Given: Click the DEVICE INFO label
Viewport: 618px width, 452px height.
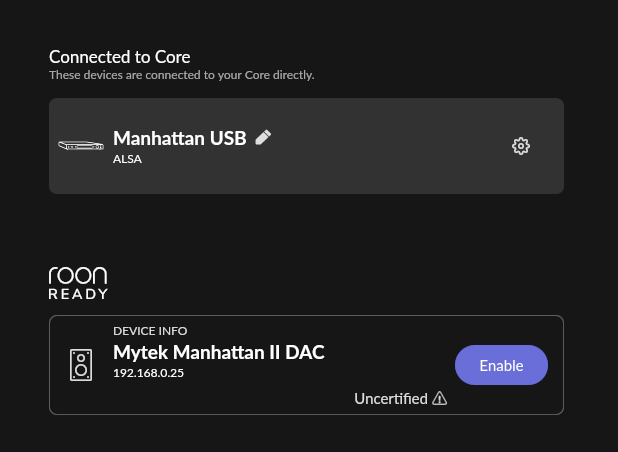Looking at the screenshot, I should [150, 331].
